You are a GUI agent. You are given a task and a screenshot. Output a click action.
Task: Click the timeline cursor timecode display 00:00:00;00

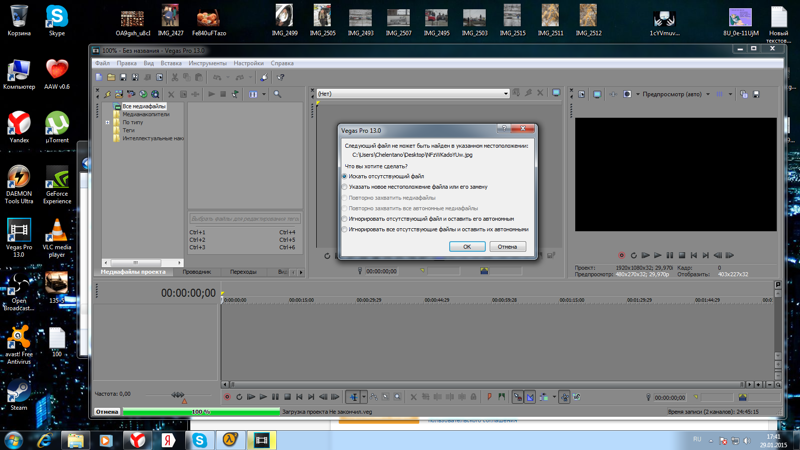(188, 293)
